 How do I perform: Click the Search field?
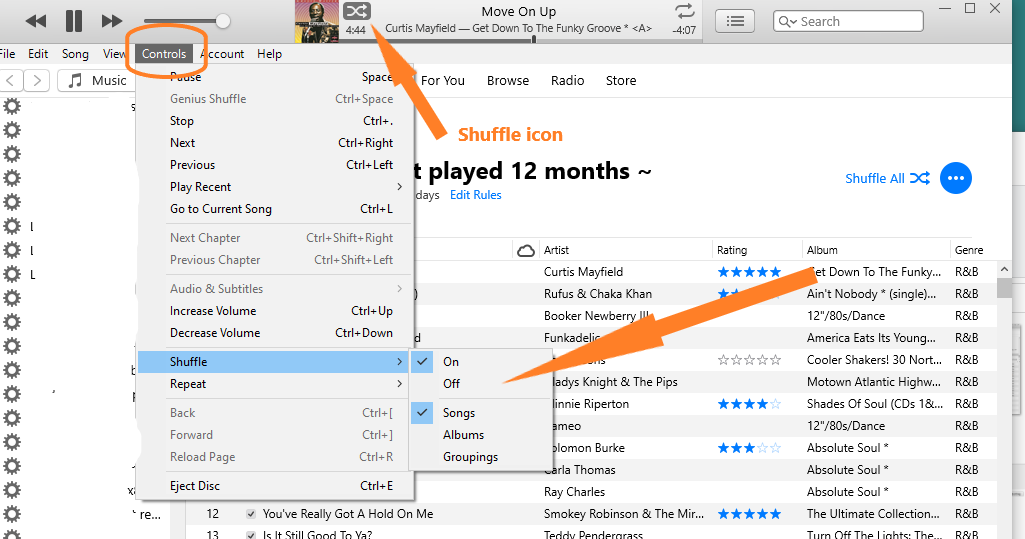[x=848, y=22]
